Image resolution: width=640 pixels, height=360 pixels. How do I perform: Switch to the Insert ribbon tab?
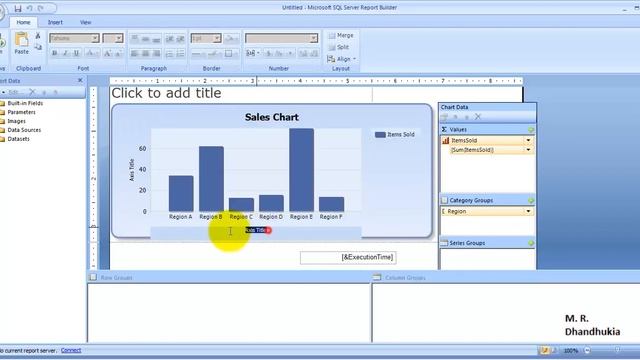(55, 22)
